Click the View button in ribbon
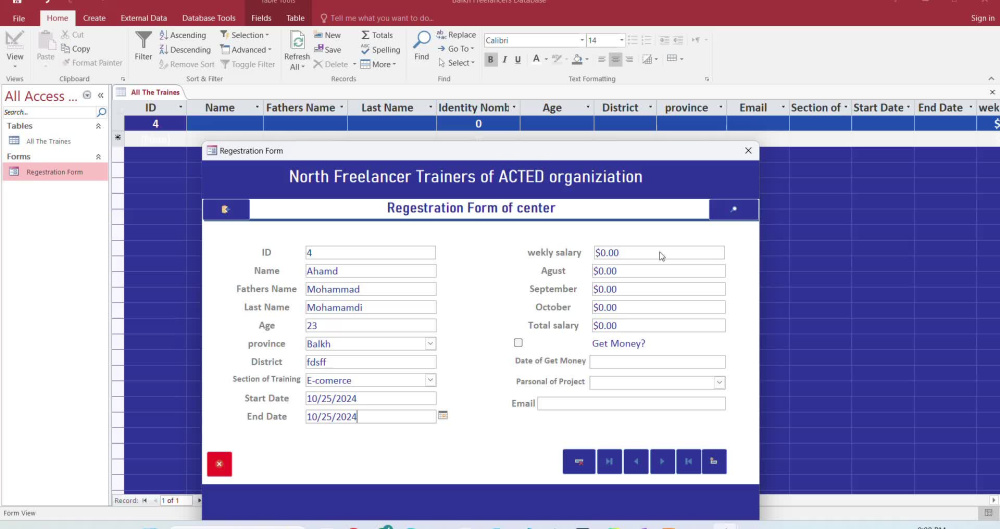This screenshot has height=529, width=1000. (x=15, y=50)
